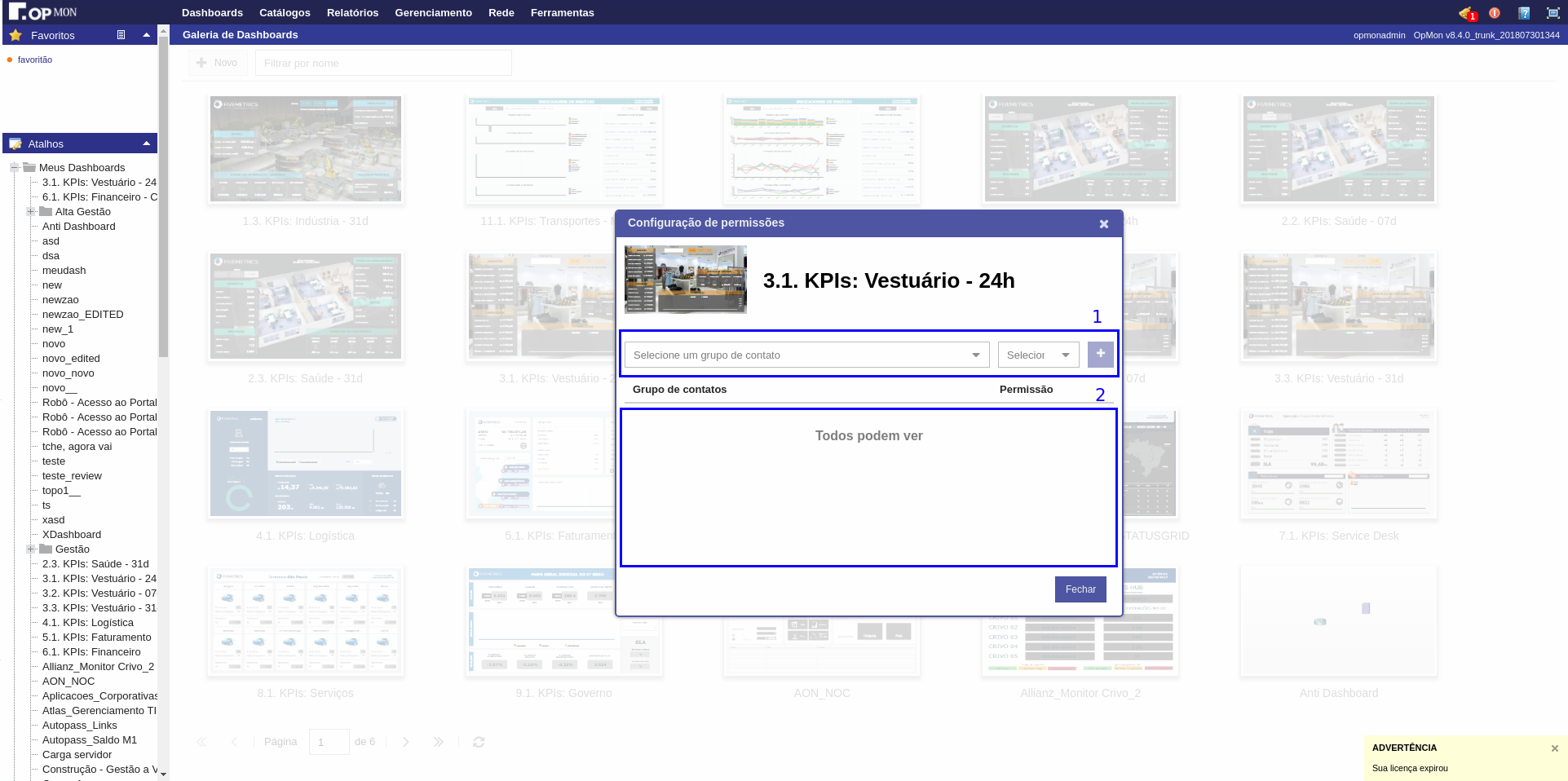Open the permission type dropdown

[1038, 355]
